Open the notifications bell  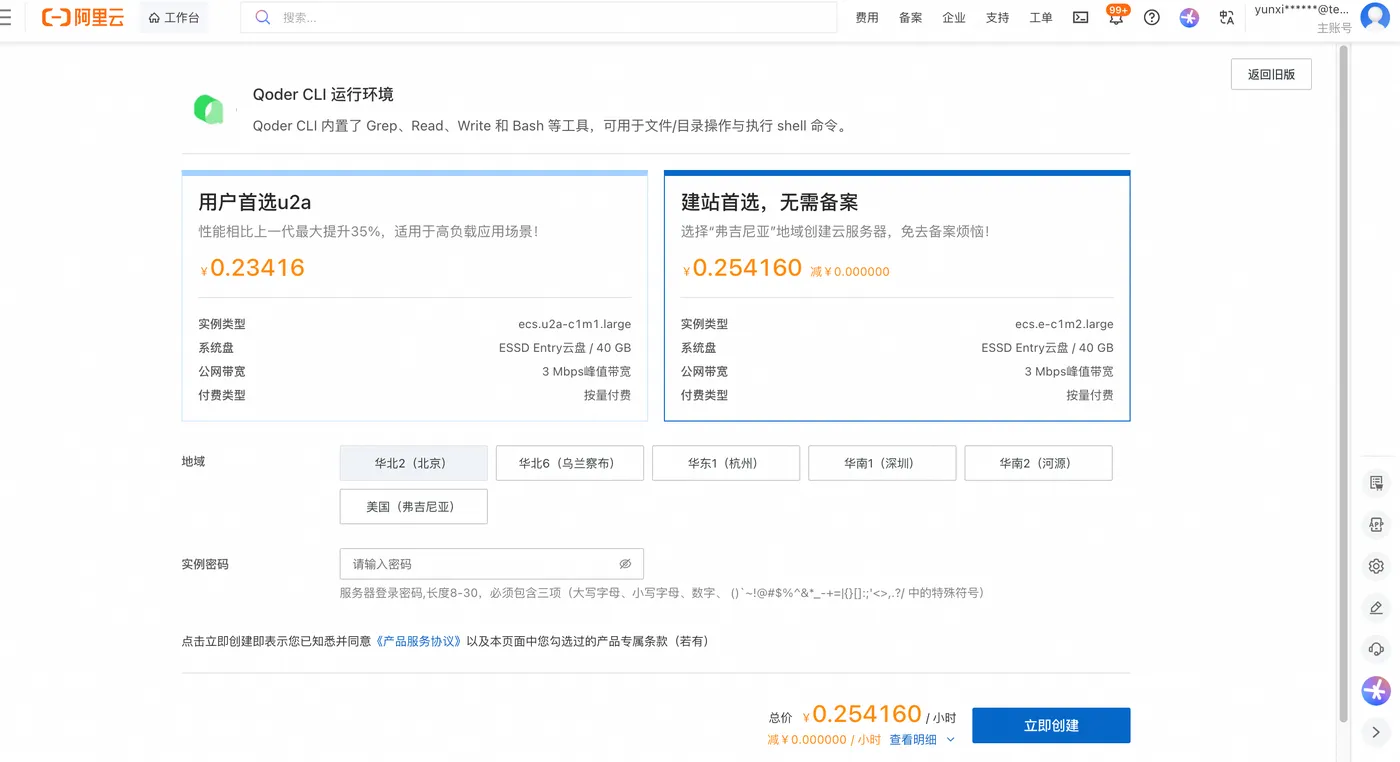pyautogui.click(x=1116, y=18)
